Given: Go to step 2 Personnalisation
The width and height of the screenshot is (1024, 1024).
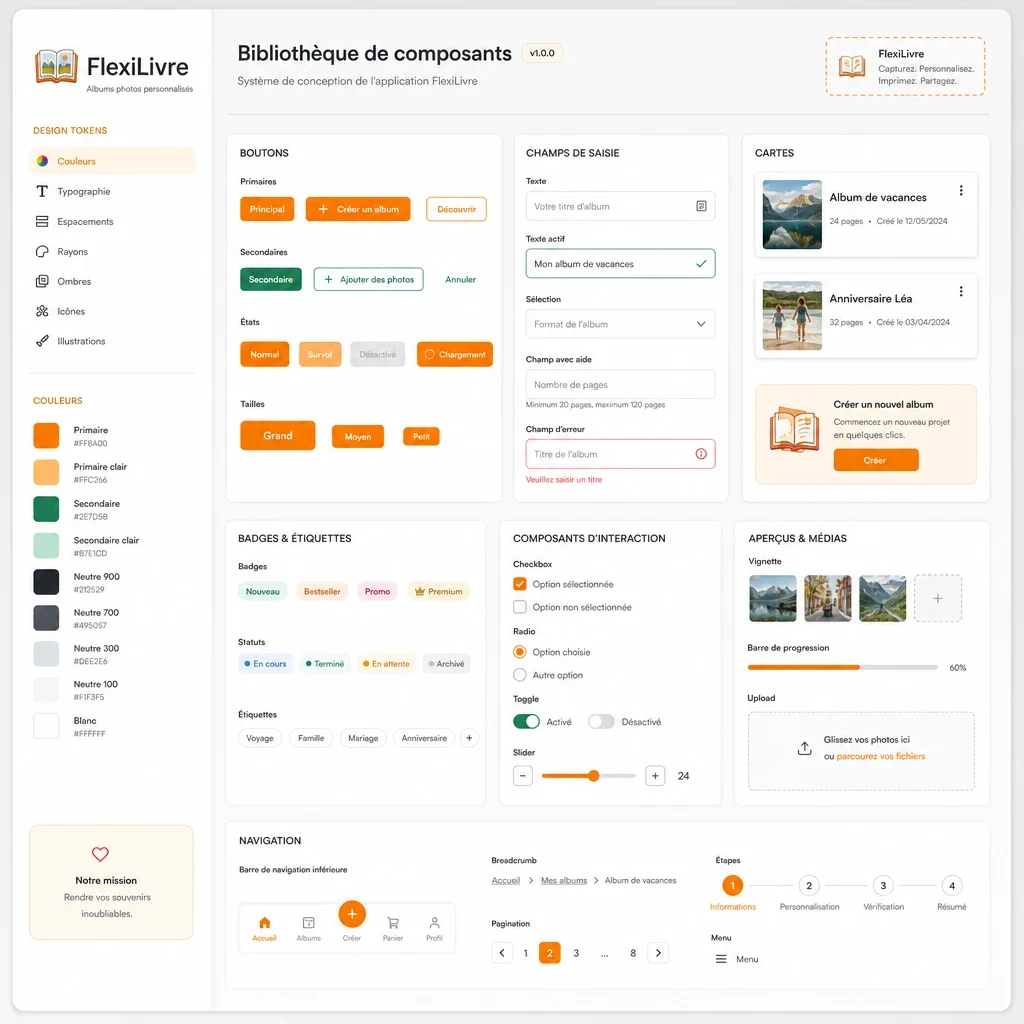Looking at the screenshot, I should click(809, 886).
